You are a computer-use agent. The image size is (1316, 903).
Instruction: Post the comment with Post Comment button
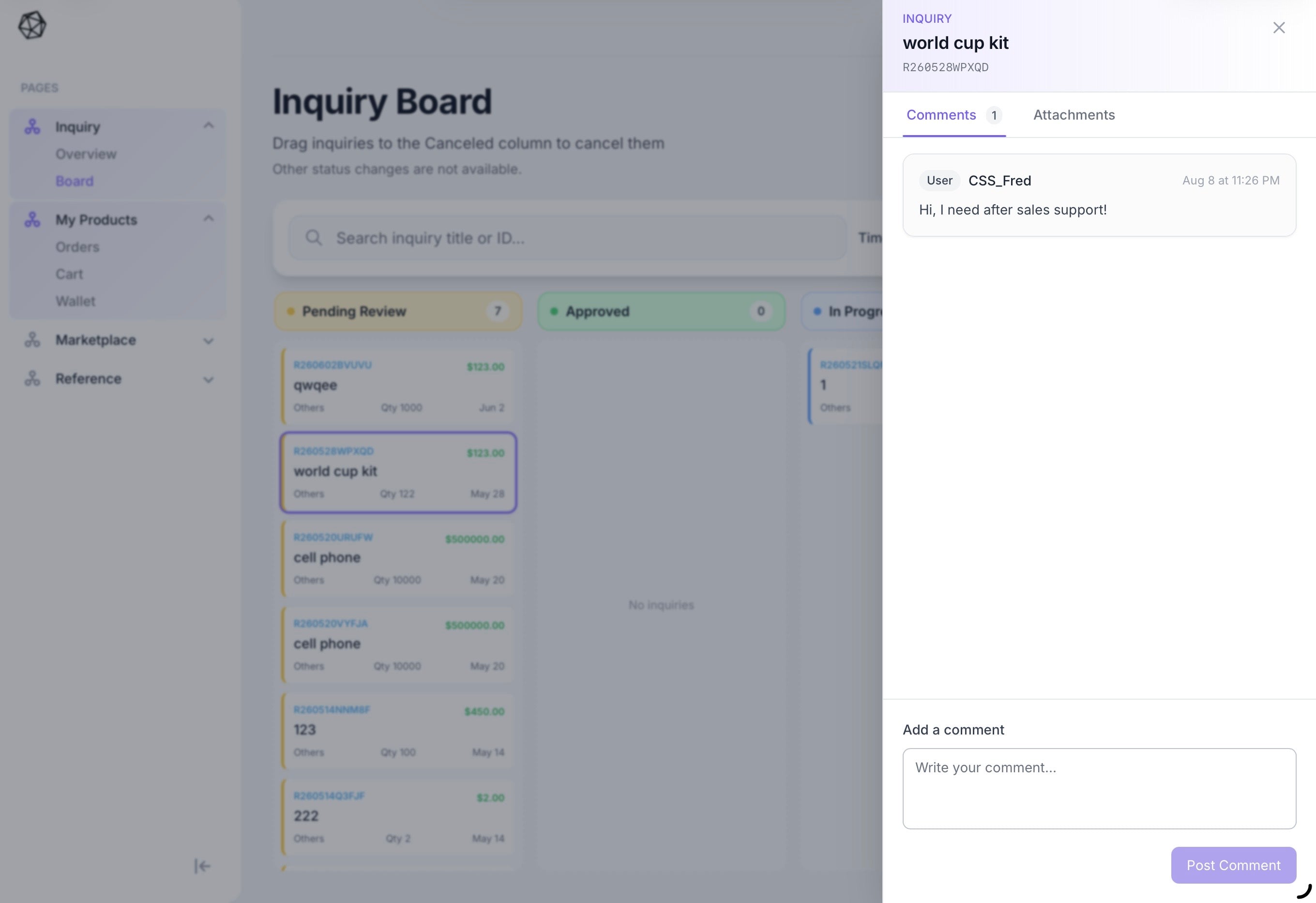click(1233, 865)
